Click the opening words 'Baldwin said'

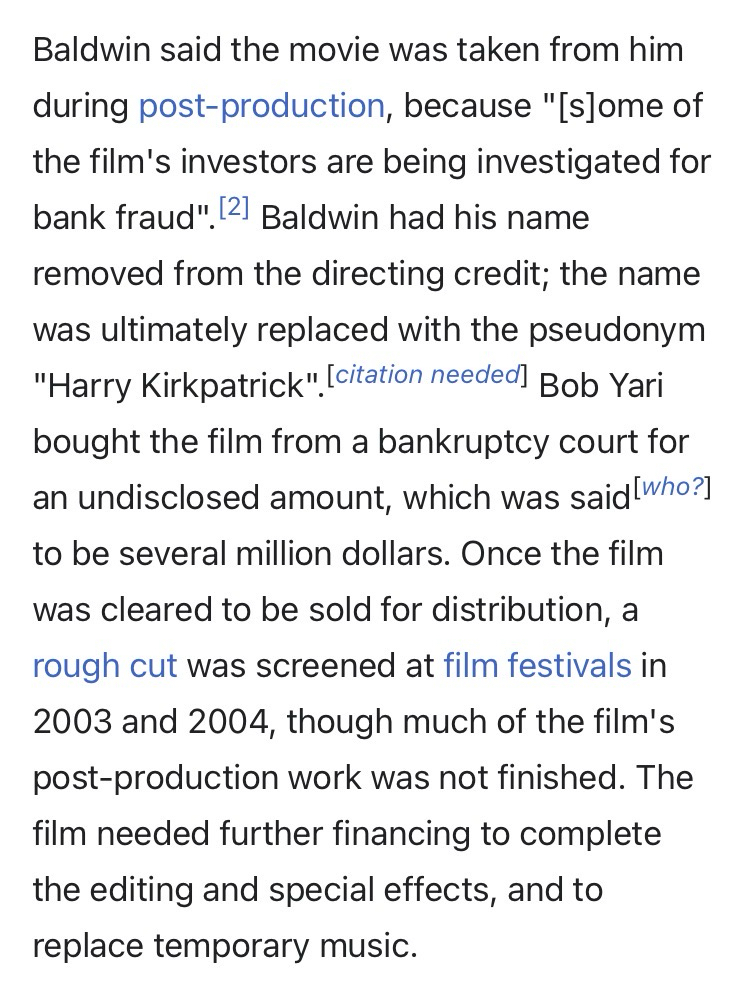pos(122,49)
